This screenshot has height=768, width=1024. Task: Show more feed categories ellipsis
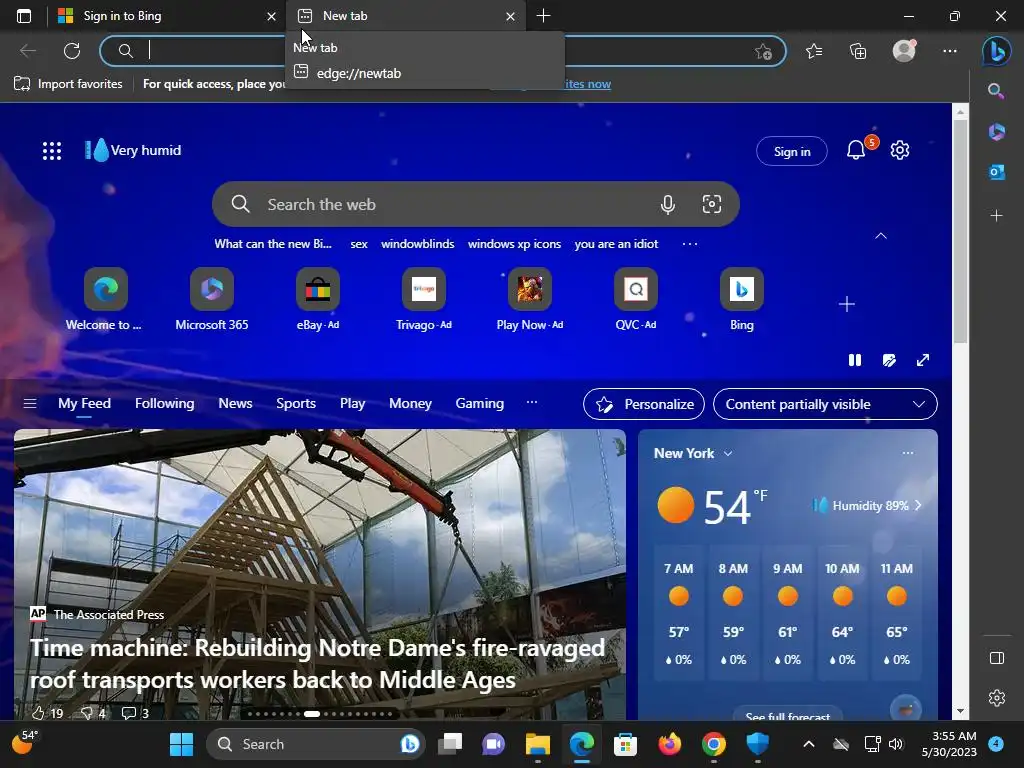[x=532, y=403]
